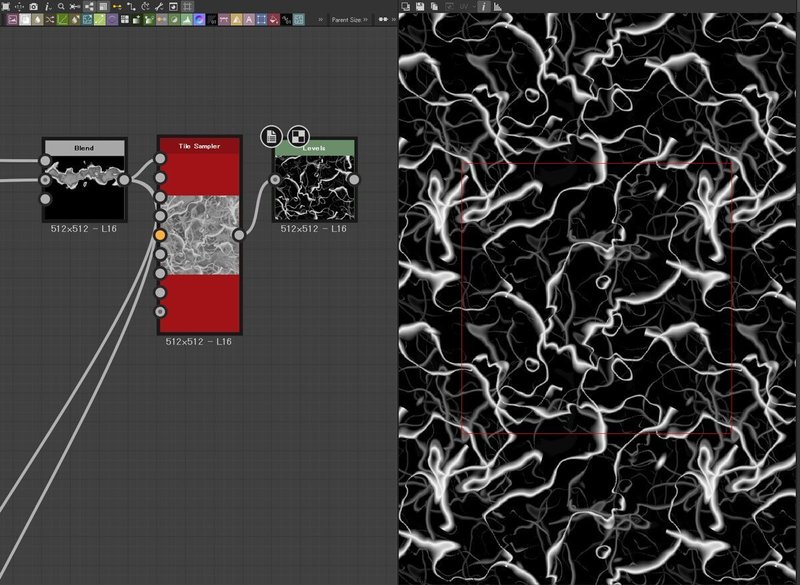Click the teal Warp node icon
Image resolution: width=800 pixels, height=585 pixels.
point(299,20)
